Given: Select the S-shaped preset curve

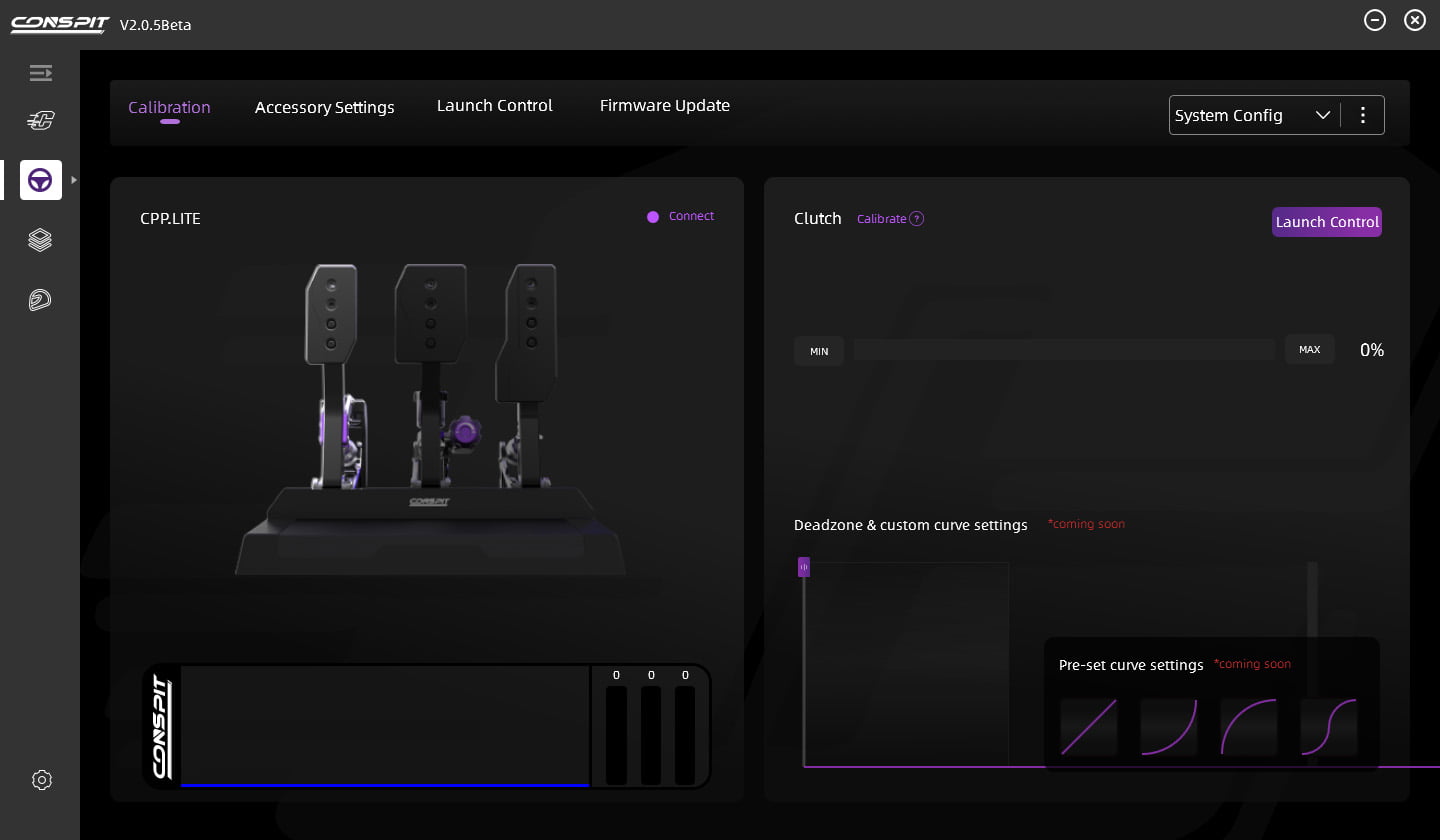Looking at the screenshot, I should [x=1328, y=727].
